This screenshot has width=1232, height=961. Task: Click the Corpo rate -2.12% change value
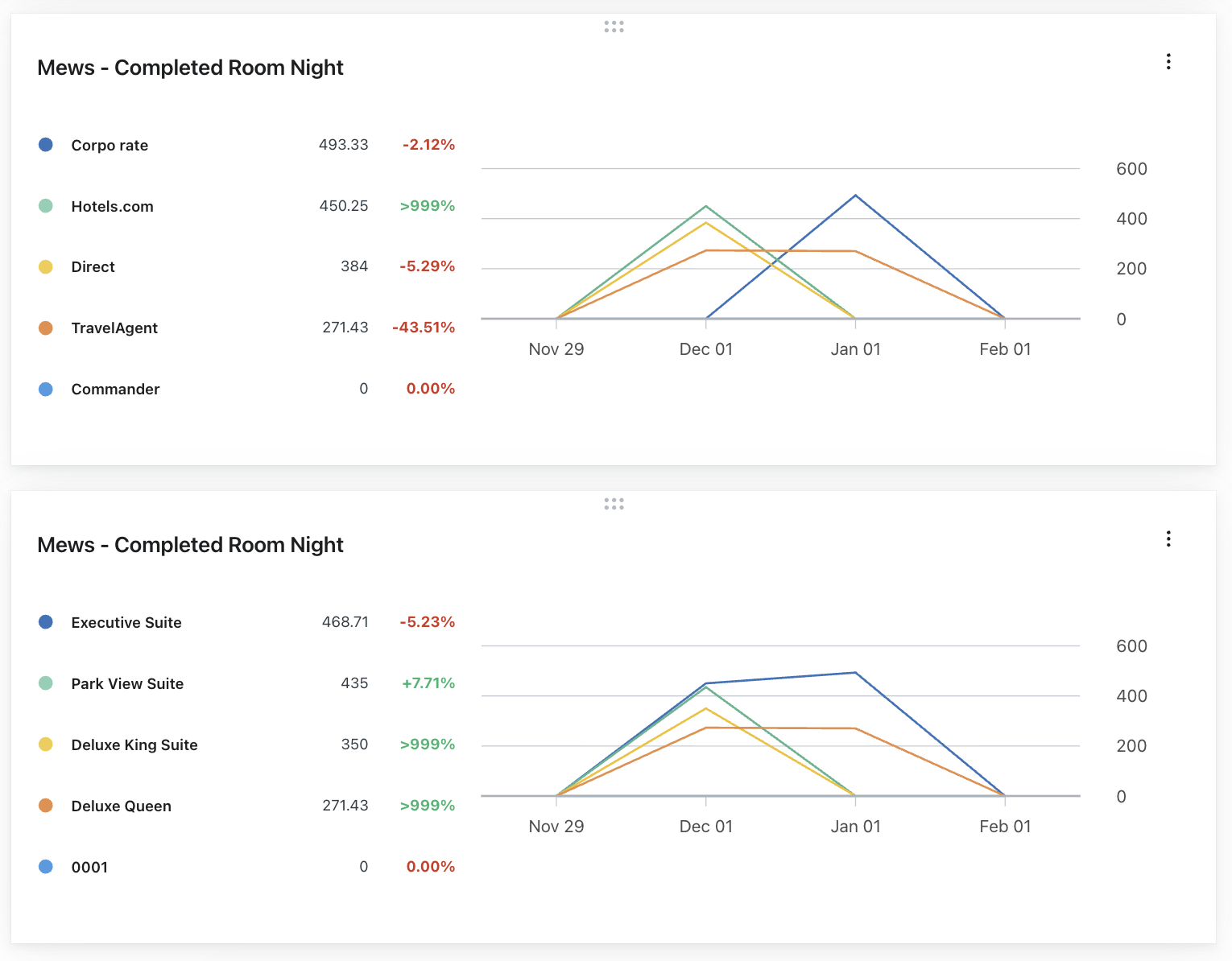pos(428,145)
